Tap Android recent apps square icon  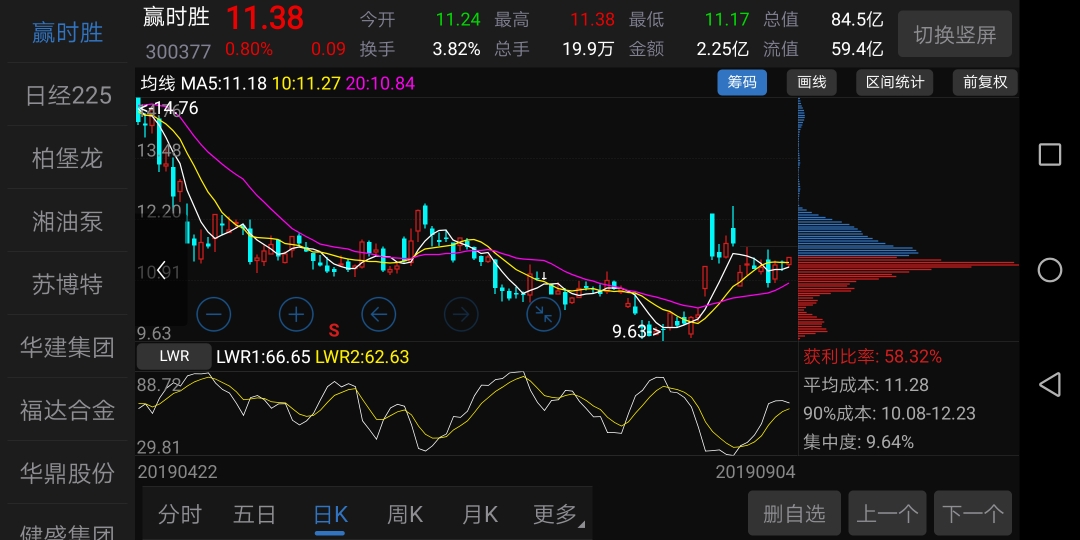(1050, 154)
